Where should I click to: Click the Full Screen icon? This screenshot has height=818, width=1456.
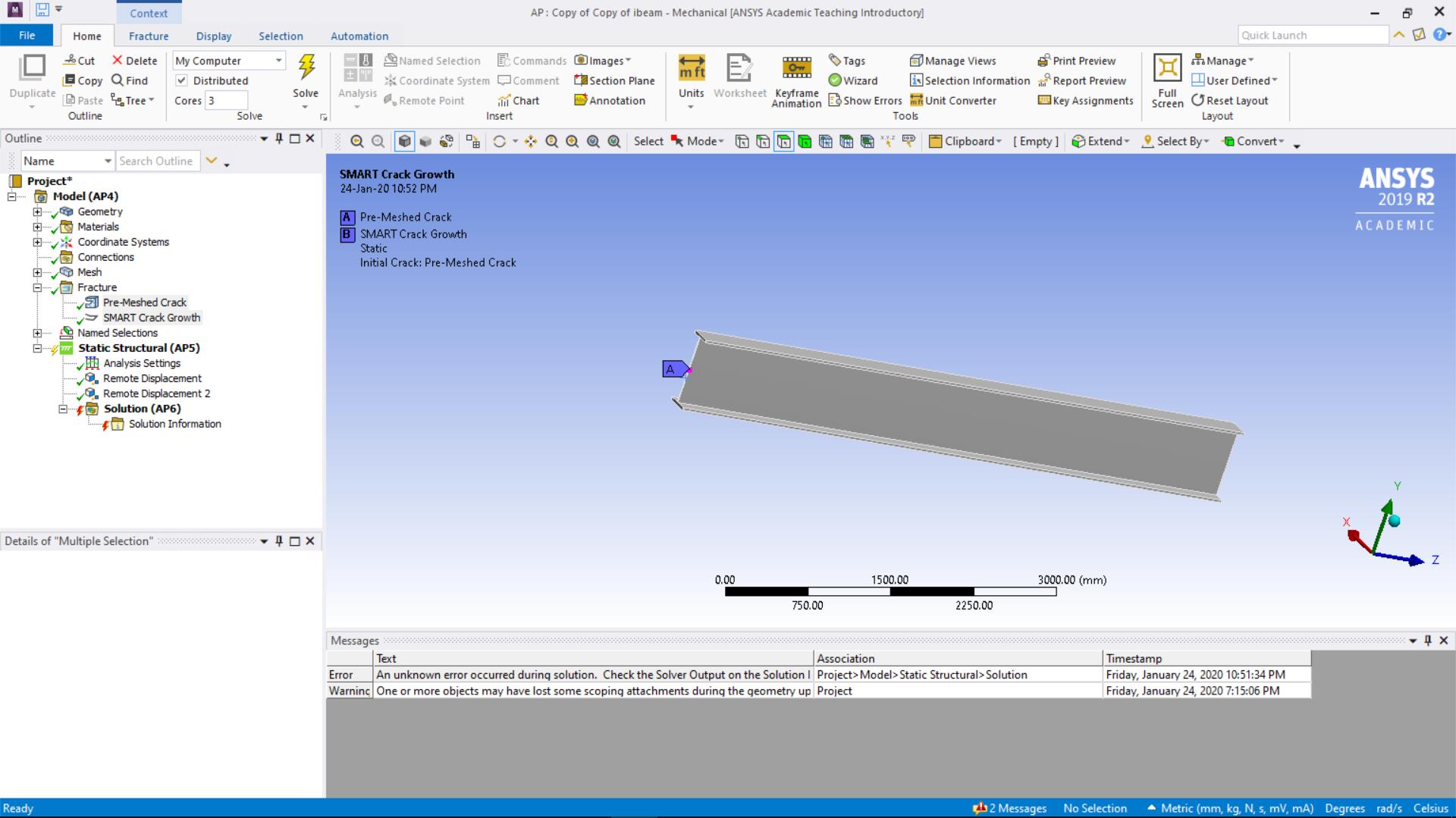tap(1167, 80)
